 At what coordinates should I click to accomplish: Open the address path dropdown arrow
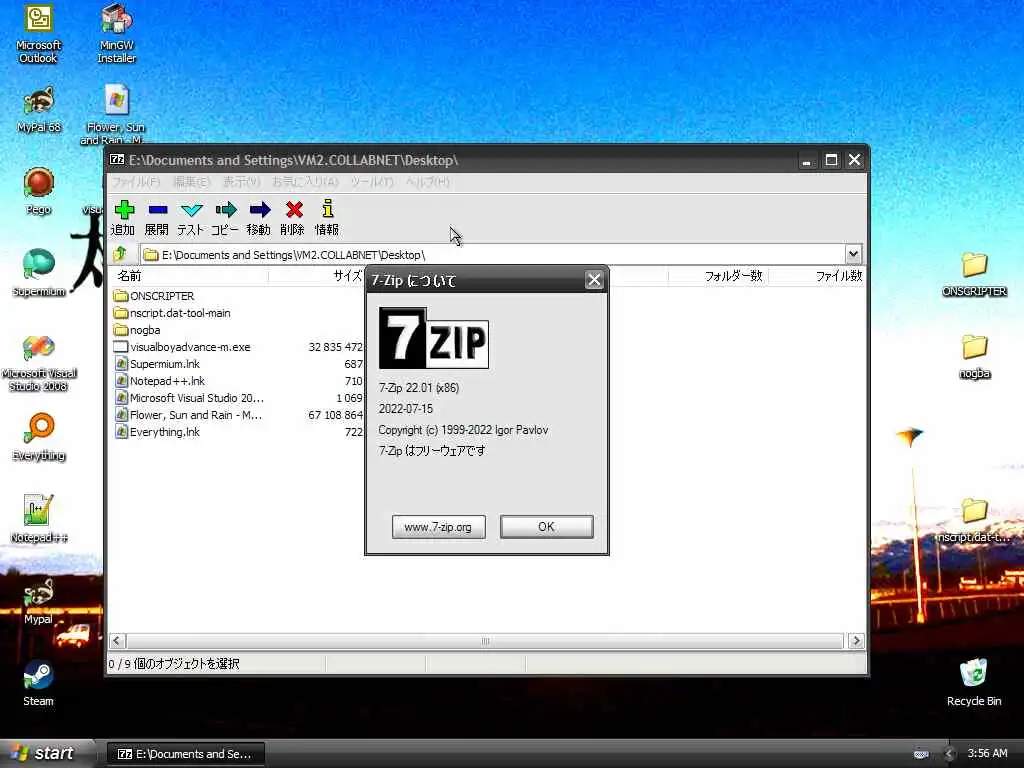[x=853, y=254]
